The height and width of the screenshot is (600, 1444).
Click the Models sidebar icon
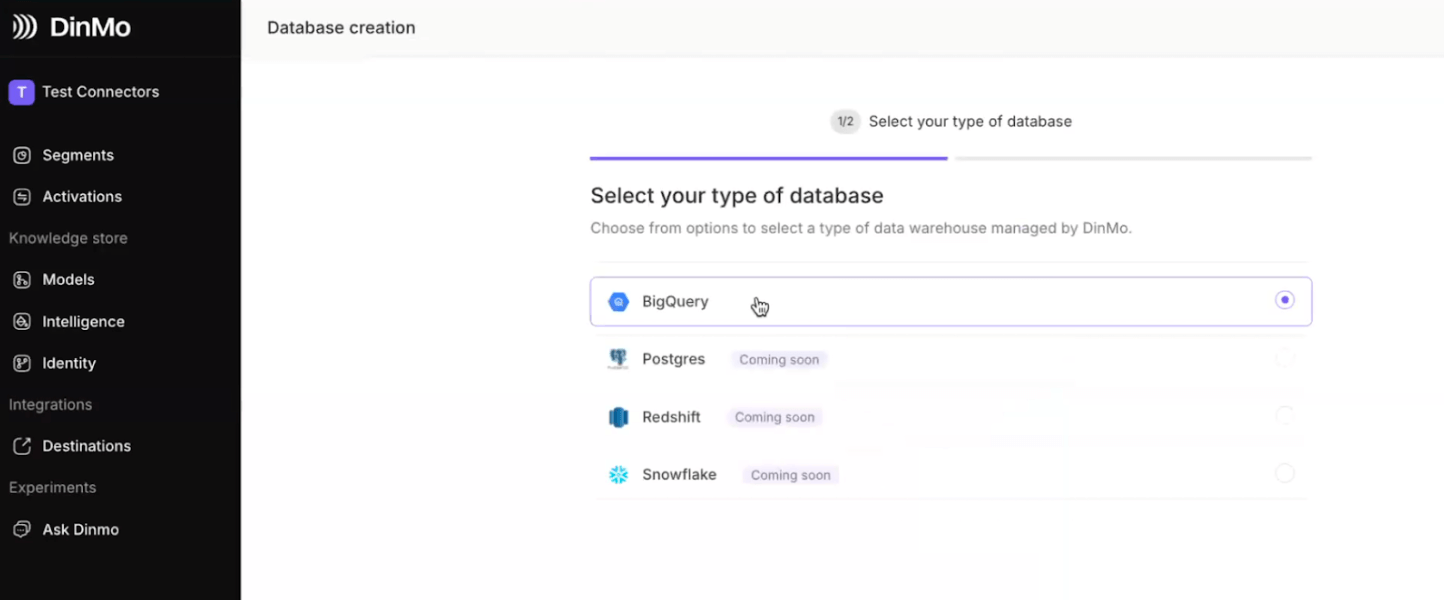[22, 280]
